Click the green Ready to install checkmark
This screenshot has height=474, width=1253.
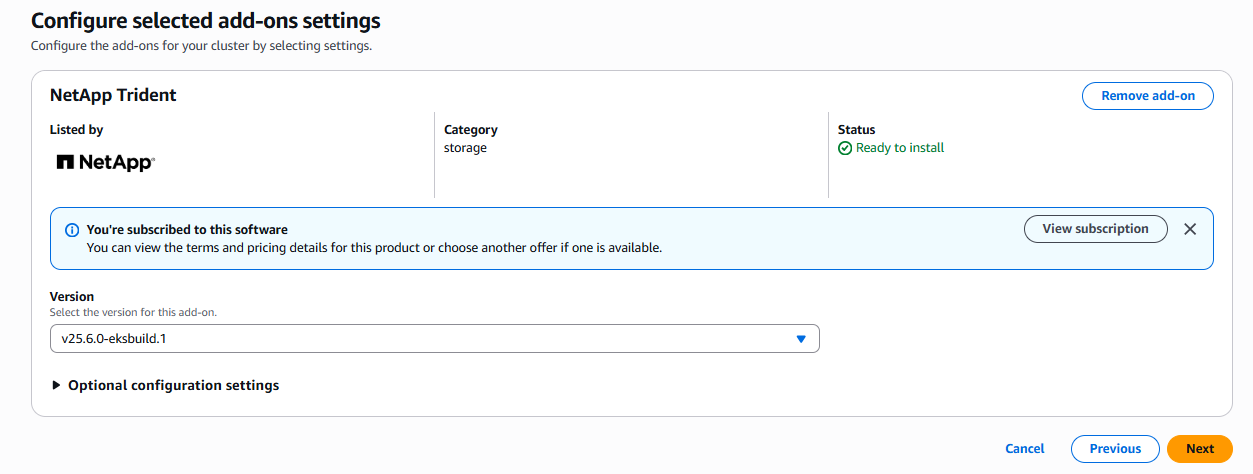[x=845, y=148]
